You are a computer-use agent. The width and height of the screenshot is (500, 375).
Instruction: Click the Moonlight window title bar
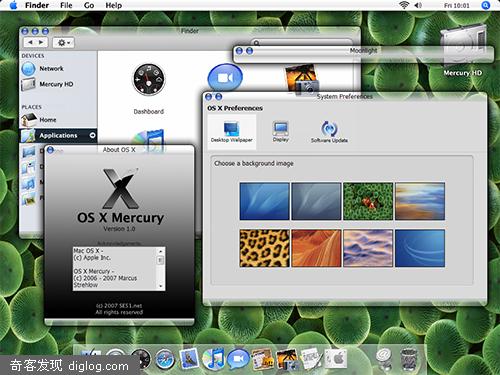click(x=363, y=51)
